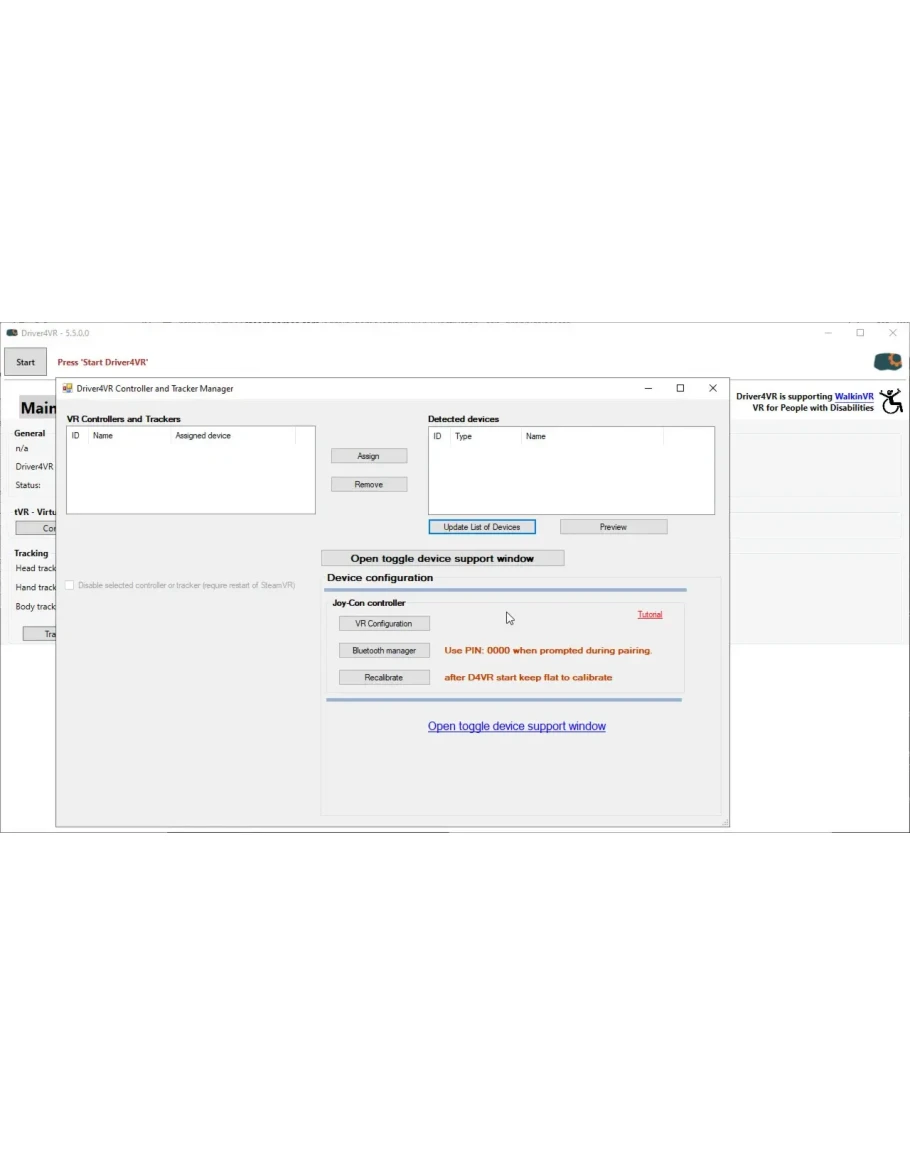Click the Driver4VR headset logo icon
Image resolution: width=910 pixels, height=1155 pixels.
(887, 362)
